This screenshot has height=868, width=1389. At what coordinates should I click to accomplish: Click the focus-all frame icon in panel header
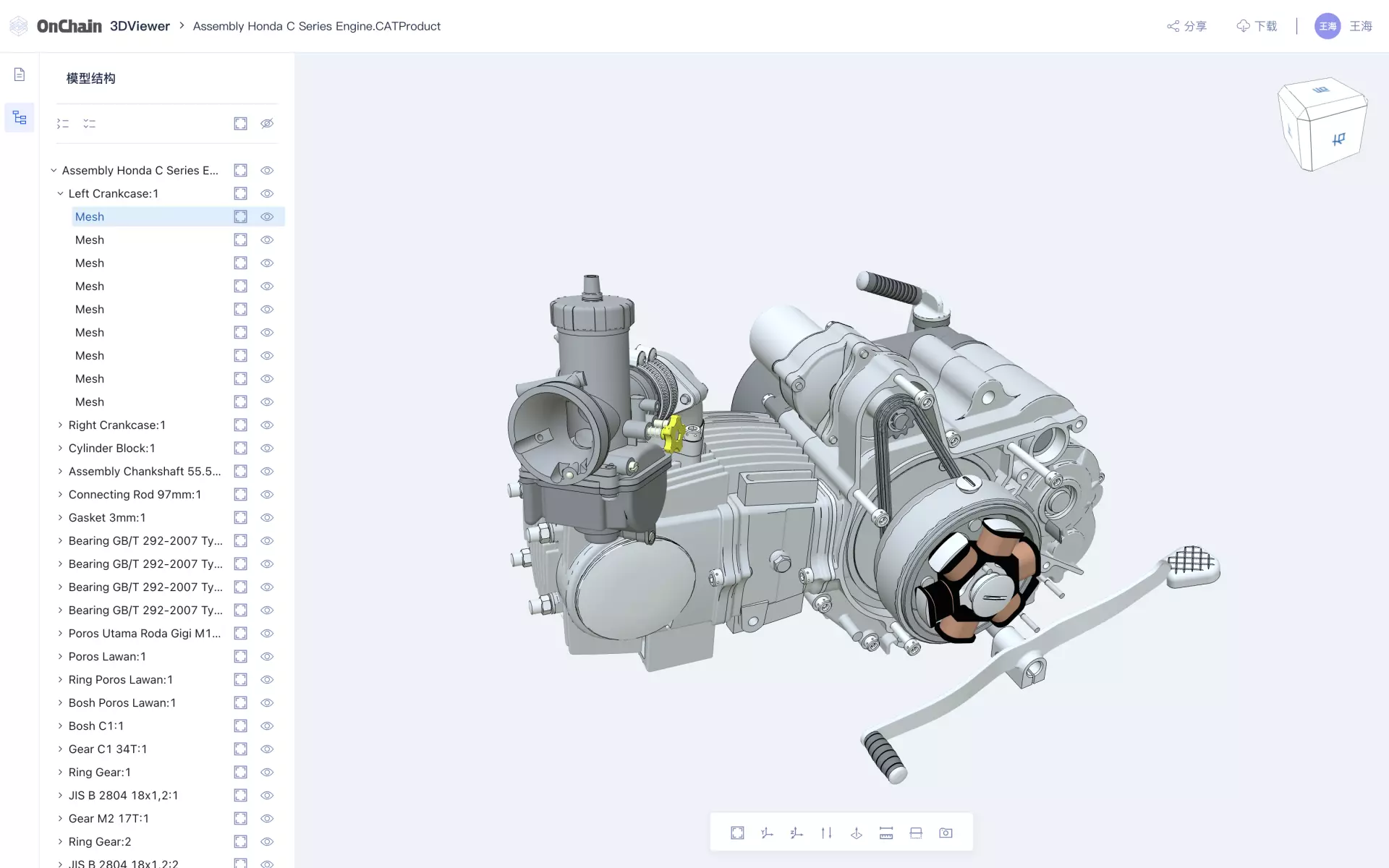click(240, 124)
